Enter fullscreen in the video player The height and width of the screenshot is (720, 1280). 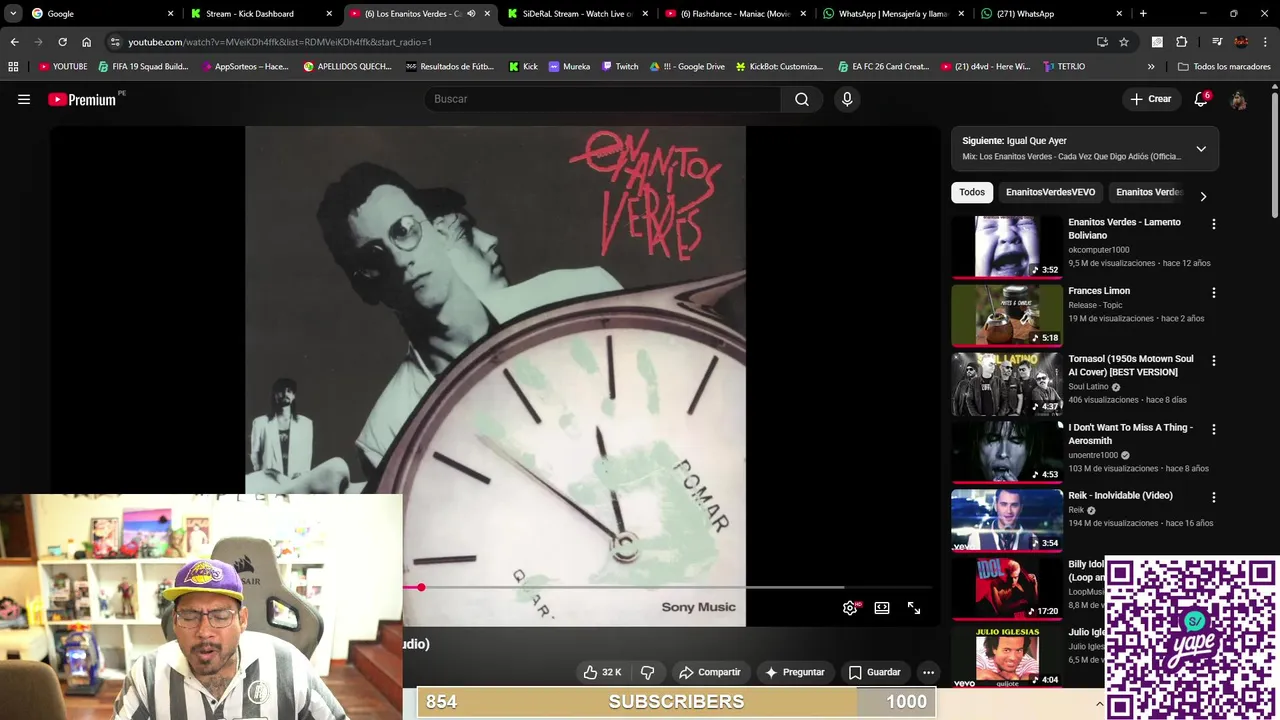(914, 608)
